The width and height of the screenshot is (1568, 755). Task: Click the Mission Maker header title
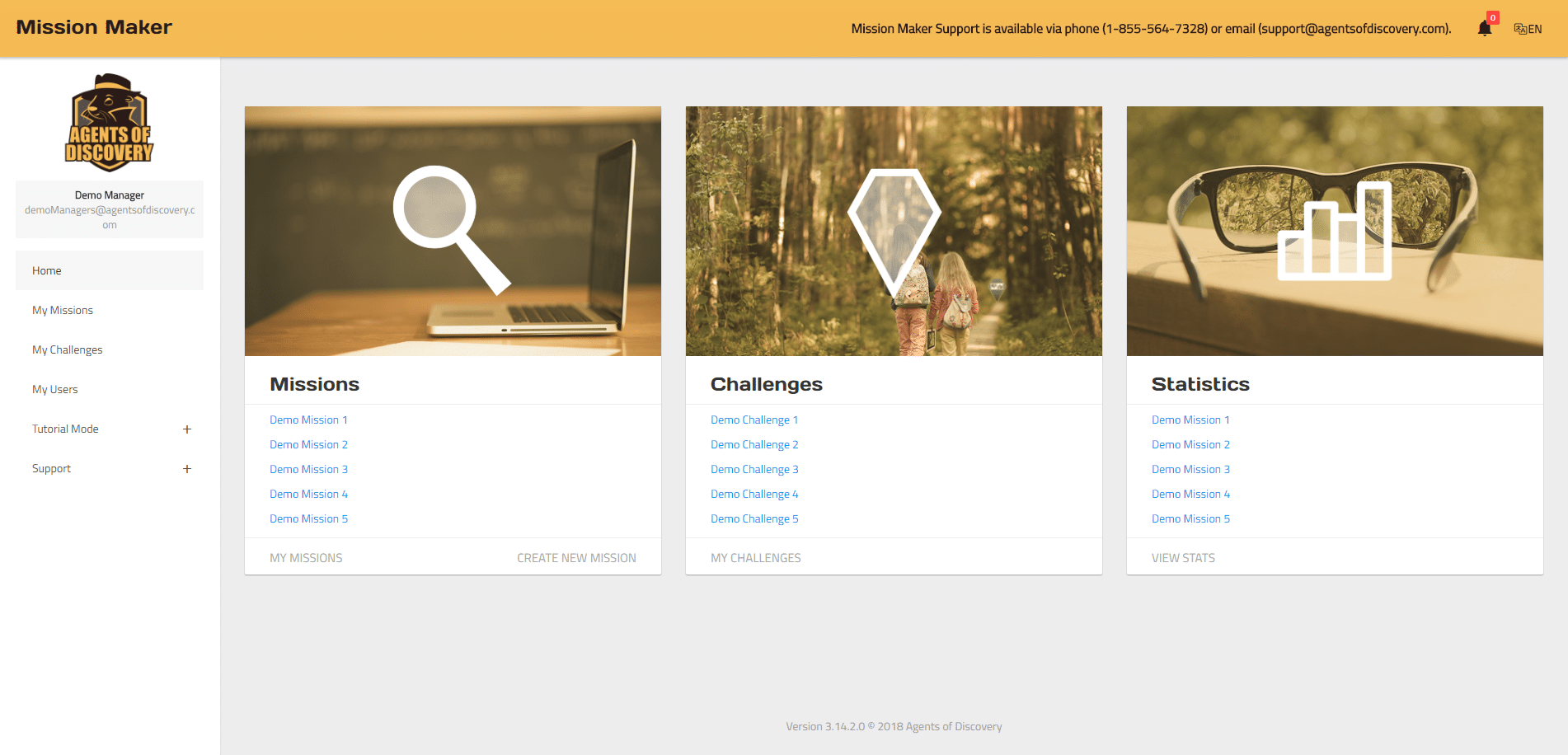pos(94,27)
